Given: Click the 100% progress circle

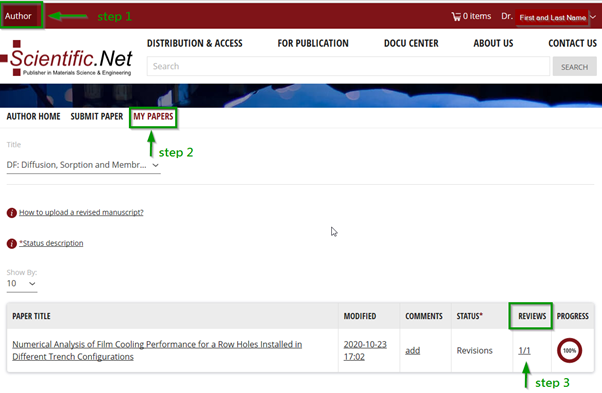Looking at the screenshot, I should [569, 350].
